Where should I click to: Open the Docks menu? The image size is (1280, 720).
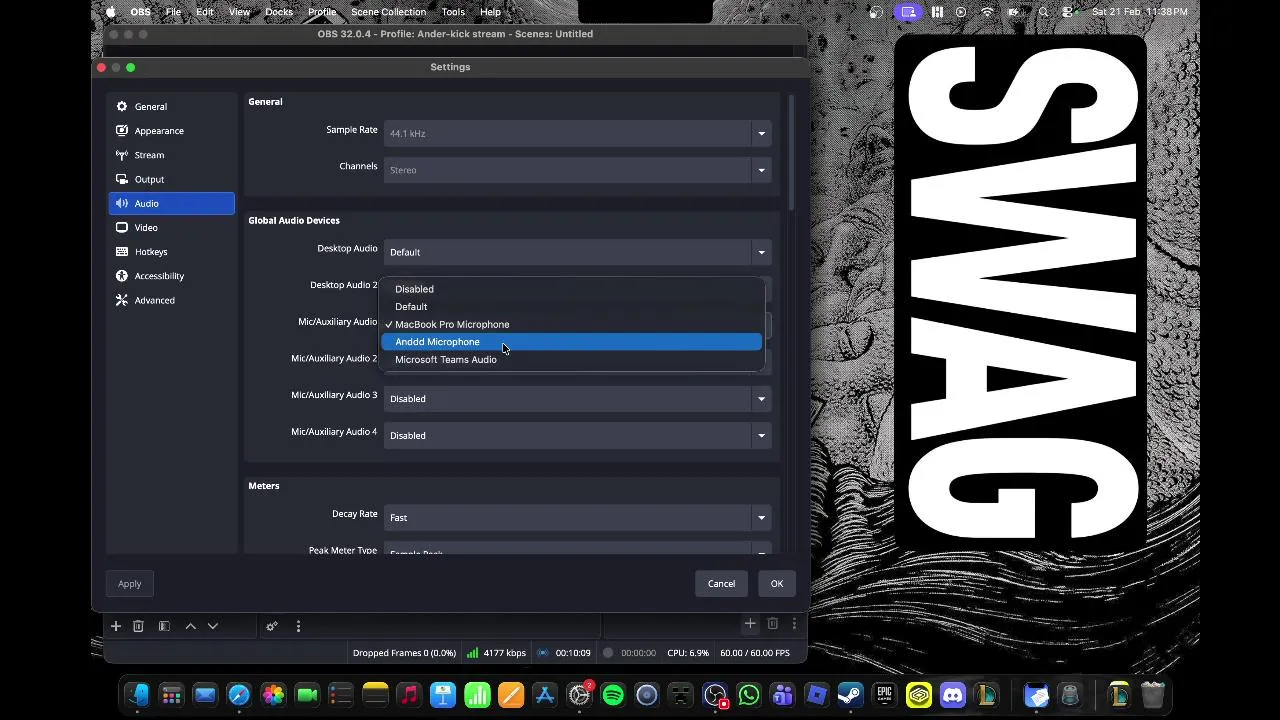tap(279, 12)
